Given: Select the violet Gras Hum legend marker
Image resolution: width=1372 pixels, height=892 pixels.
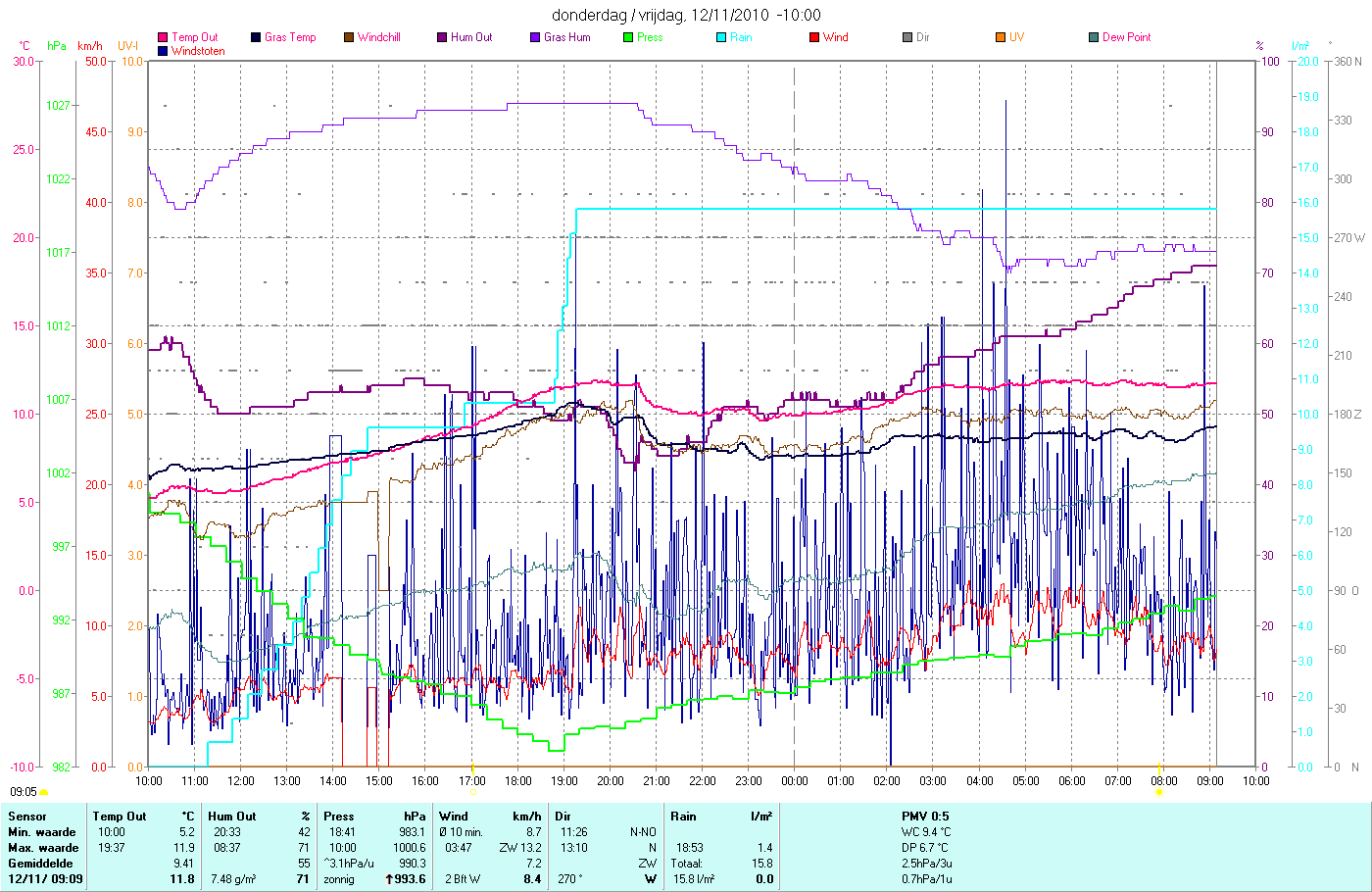Looking at the screenshot, I should (535, 37).
